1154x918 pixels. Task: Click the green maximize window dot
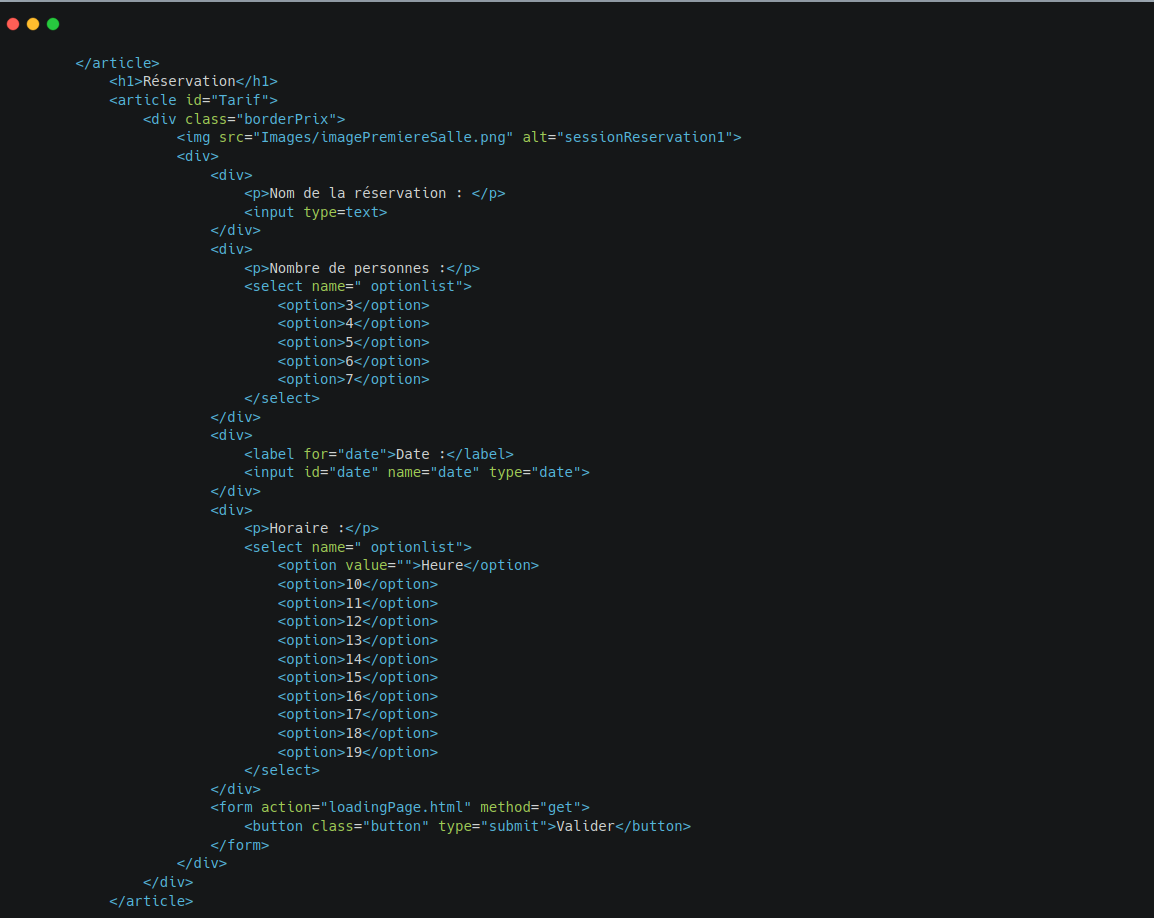(x=53, y=24)
